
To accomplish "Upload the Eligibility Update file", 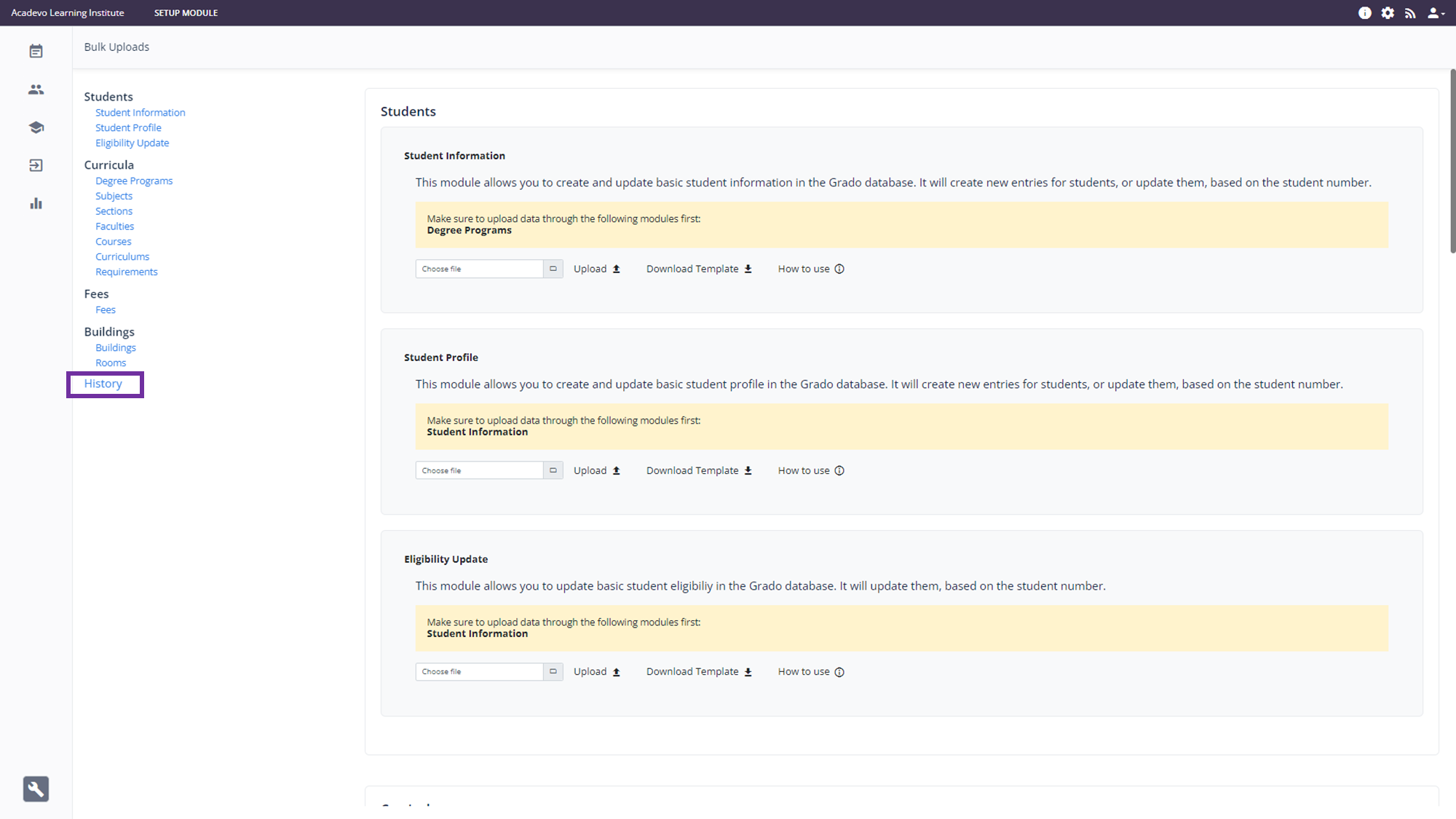I will click(596, 672).
